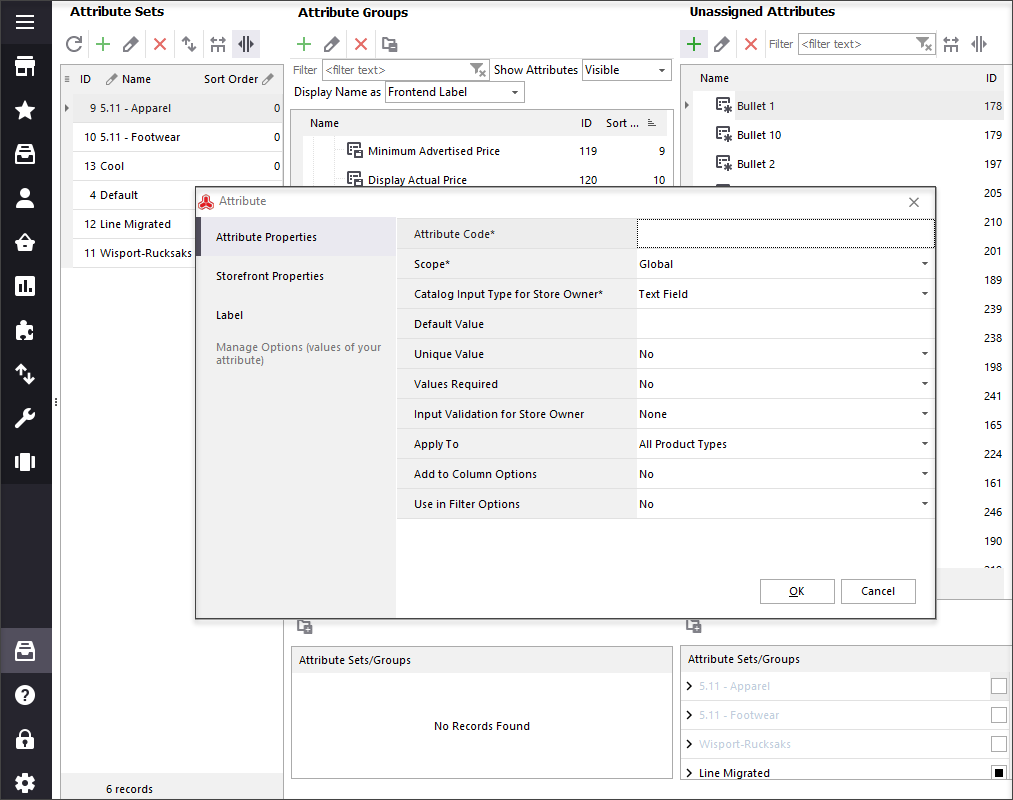1013x800 pixels.
Task: Open the Show Attributes Visible dropdown
Action: [626, 70]
